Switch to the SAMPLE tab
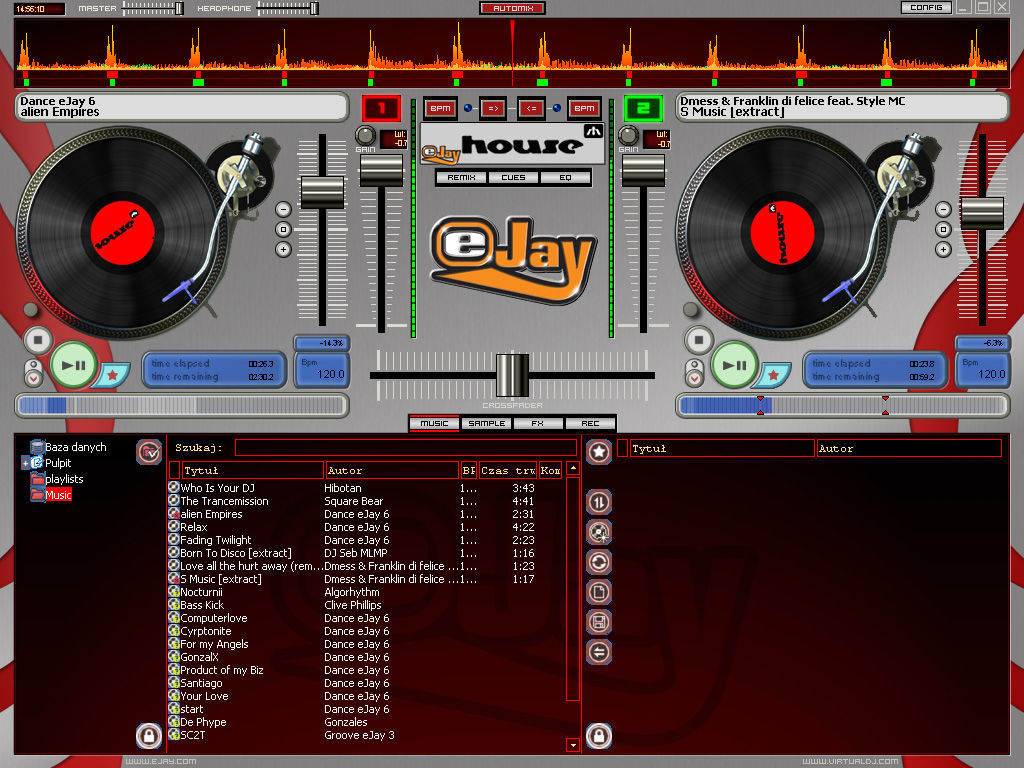Image resolution: width=1024 pixels, height=768 pixels. click(487, 424)
